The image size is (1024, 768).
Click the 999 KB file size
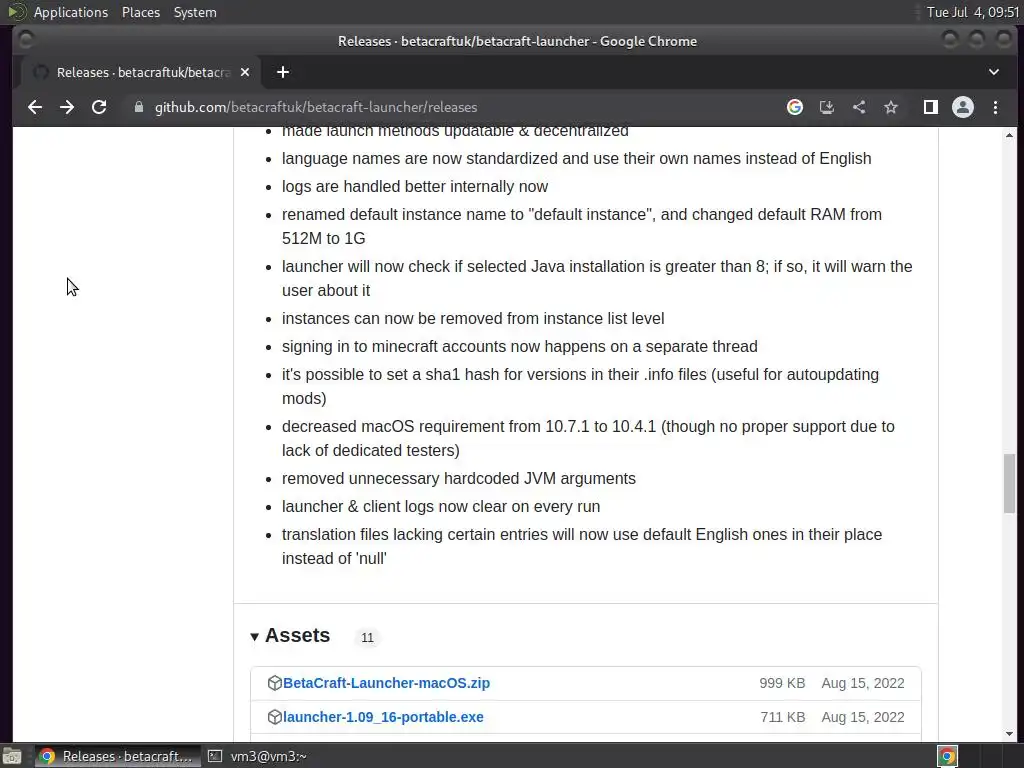pos(782,683)
